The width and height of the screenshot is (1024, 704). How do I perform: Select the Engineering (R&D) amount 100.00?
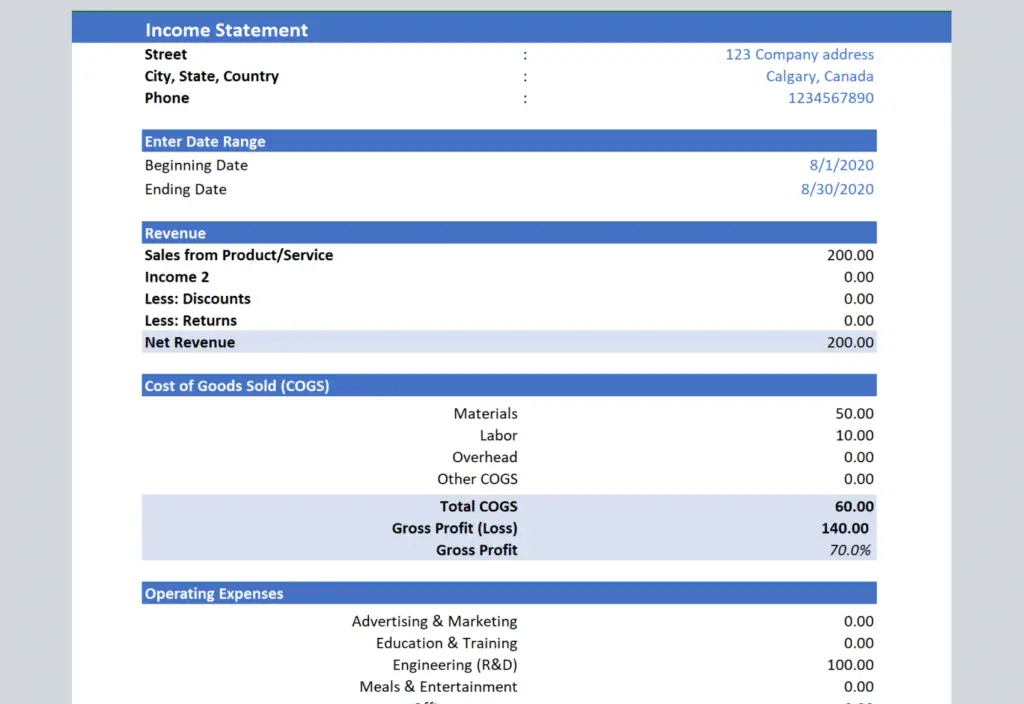tap(849, 665)
